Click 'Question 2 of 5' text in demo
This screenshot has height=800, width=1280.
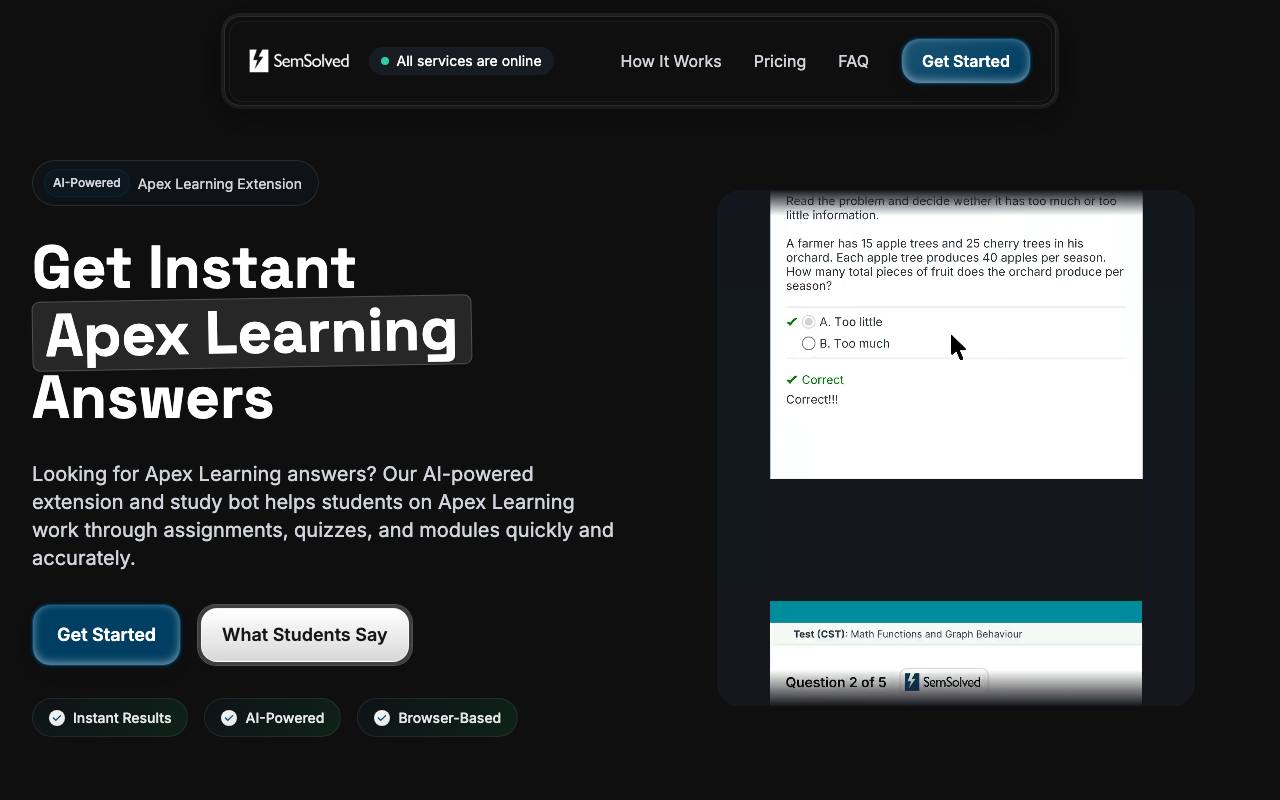point(836,682)
